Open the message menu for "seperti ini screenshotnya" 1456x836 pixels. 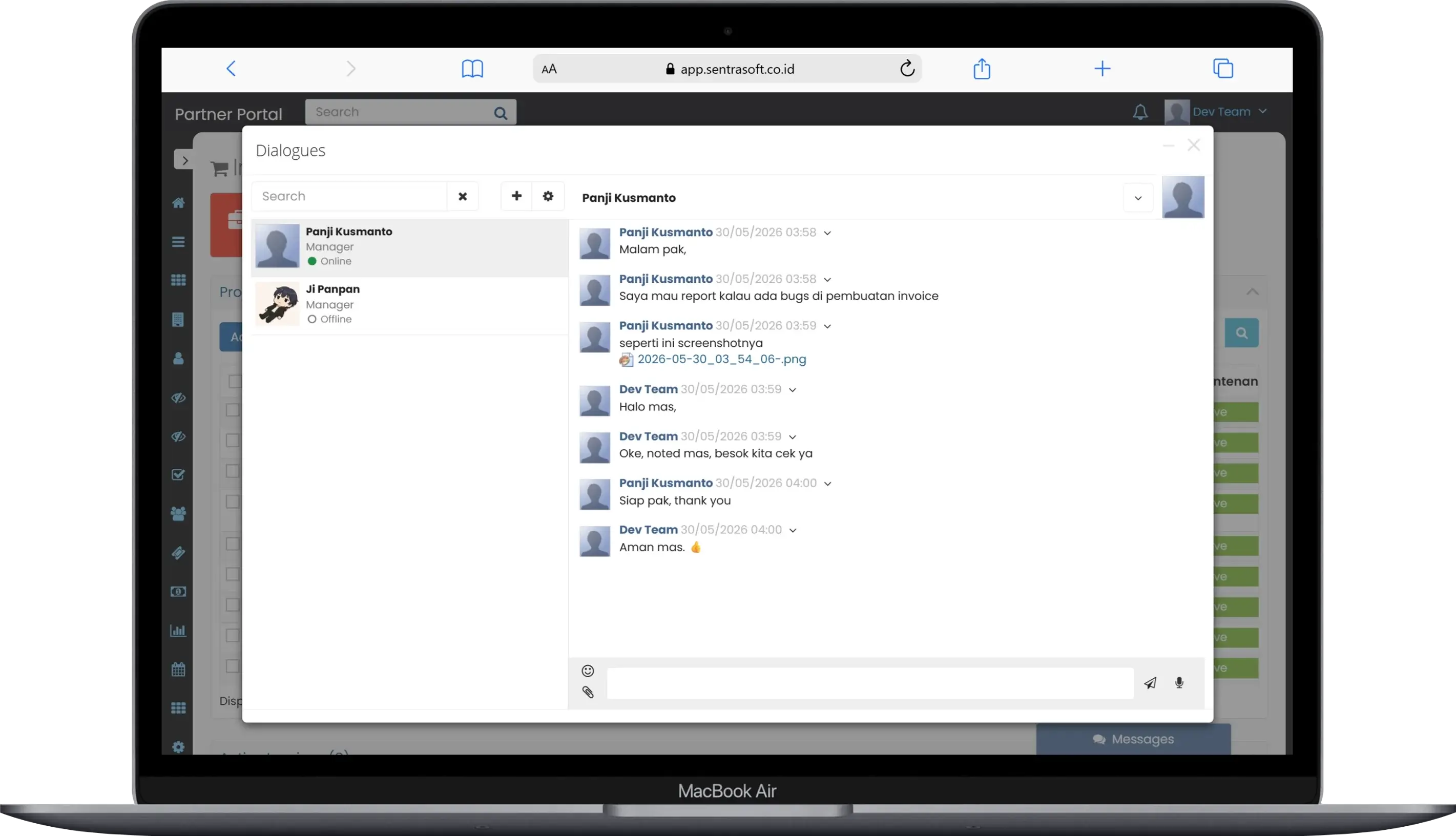(827, 326)
